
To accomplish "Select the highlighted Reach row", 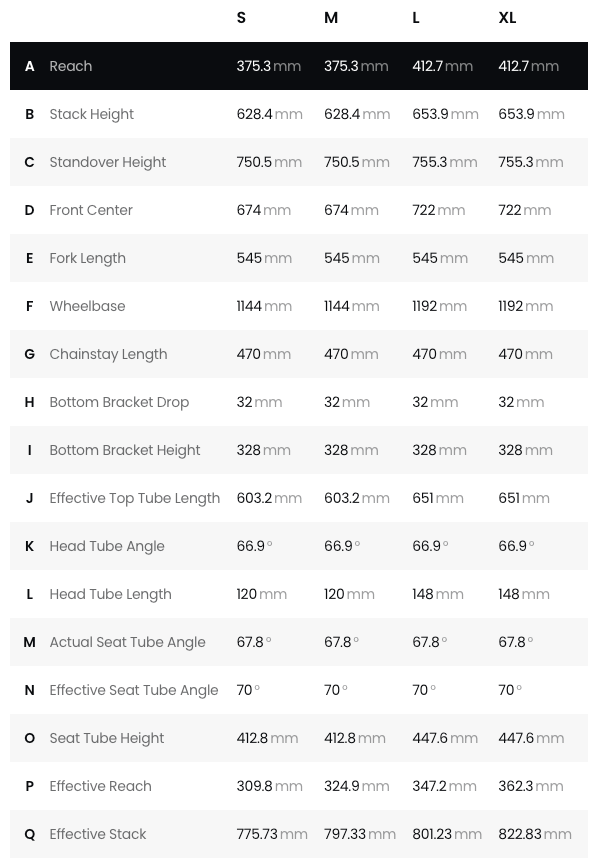I will 298,66.
